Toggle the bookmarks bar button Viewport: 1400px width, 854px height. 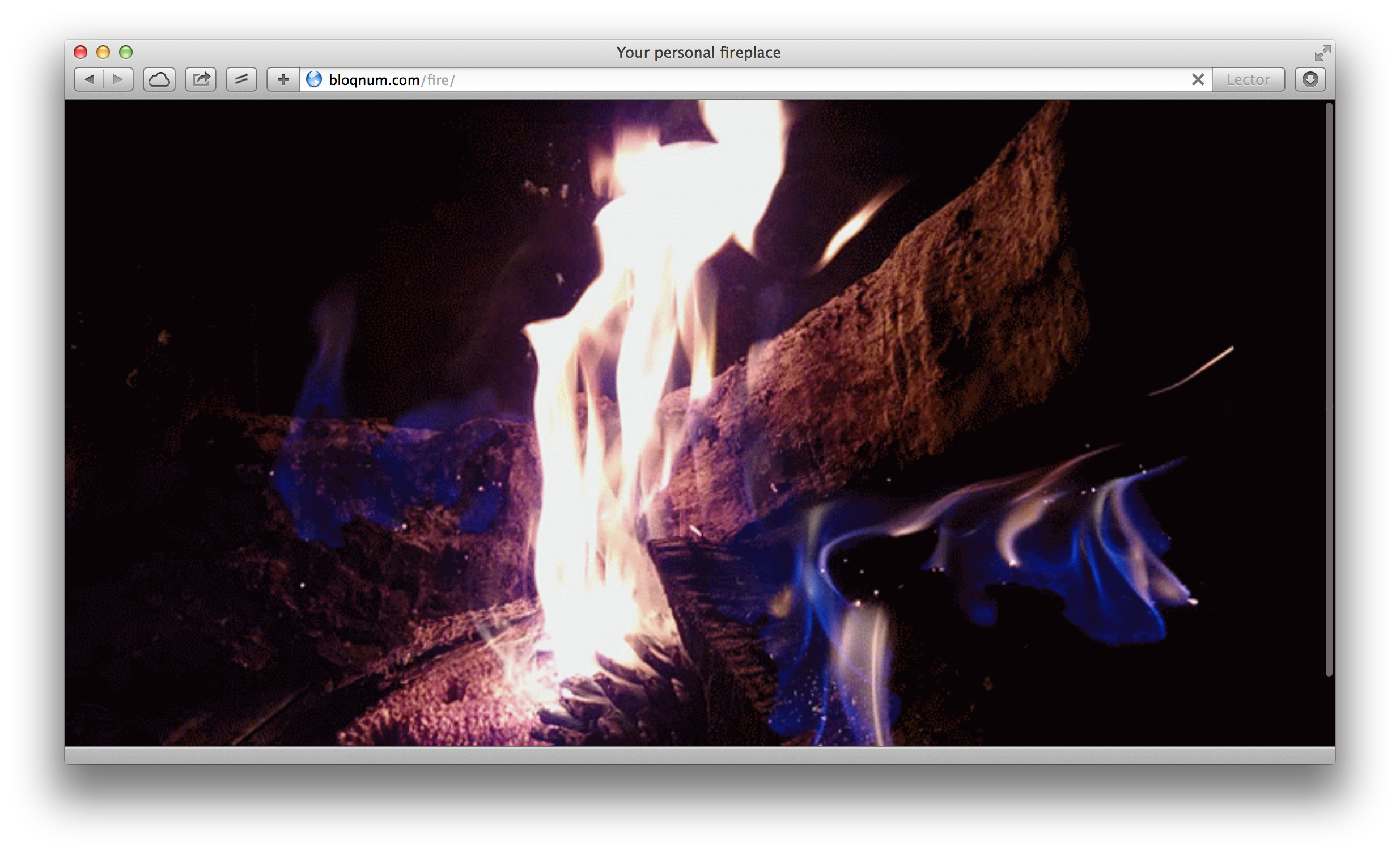[241, 79]
